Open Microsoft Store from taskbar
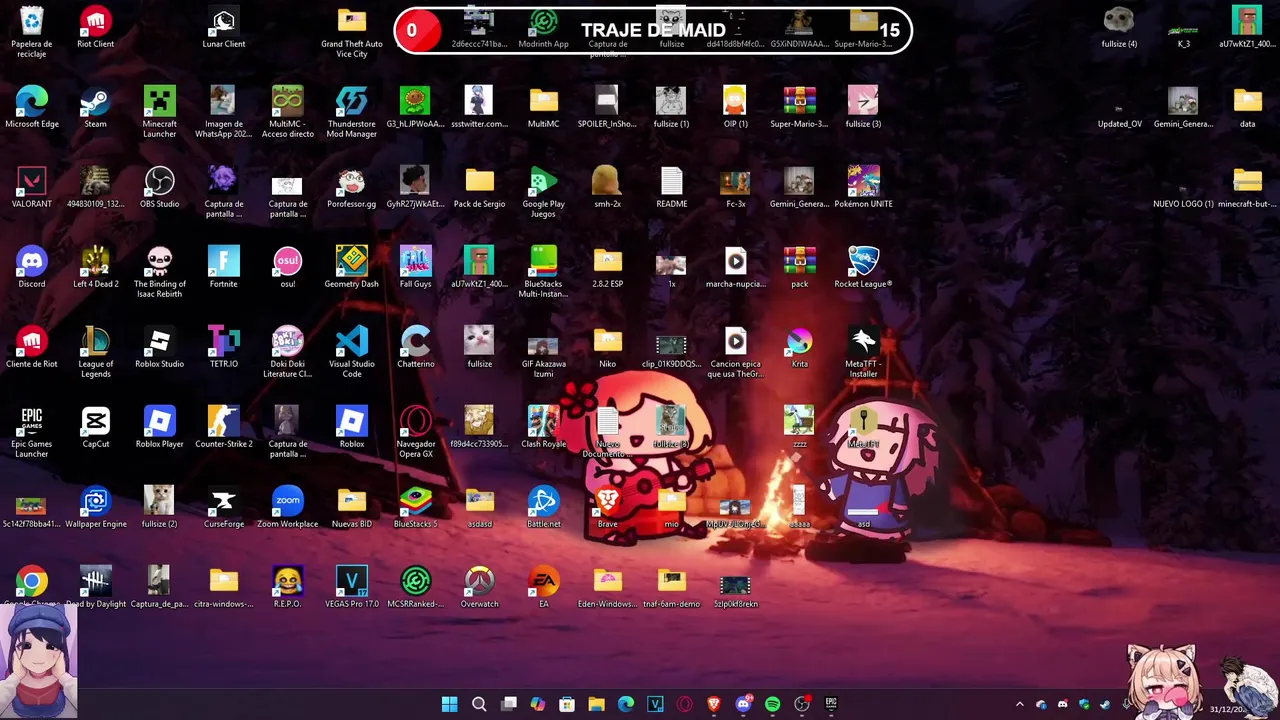The width and height of the screenshot is (1280, 720). pyautogui.click(x=567, y=704)
